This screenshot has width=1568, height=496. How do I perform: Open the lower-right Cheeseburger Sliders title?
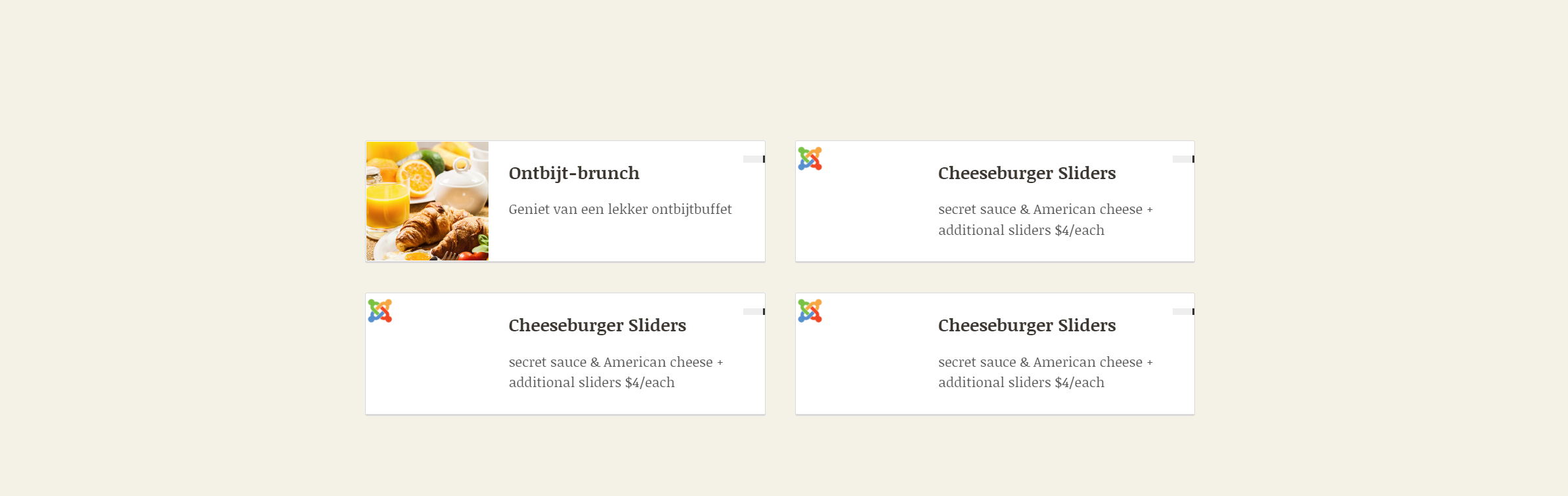(1026, 325)
